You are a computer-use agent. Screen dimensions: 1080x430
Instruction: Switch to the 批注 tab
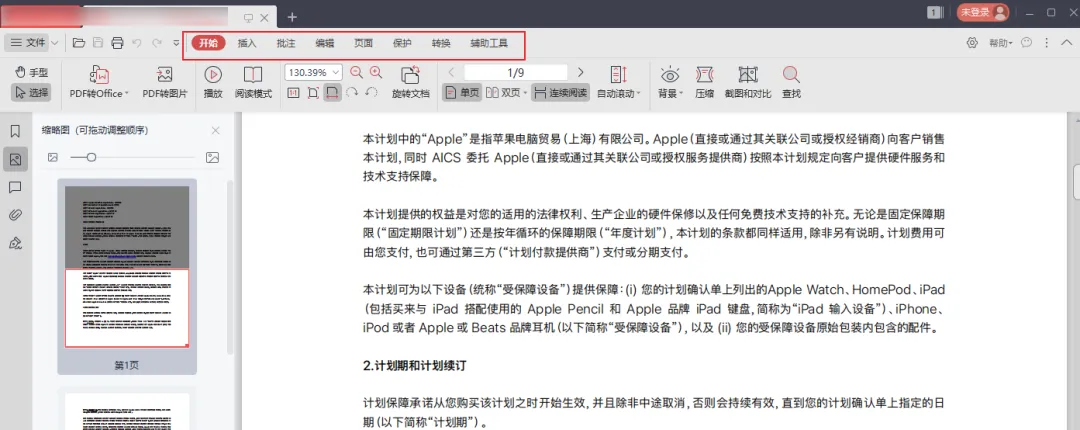pos(286,43)
